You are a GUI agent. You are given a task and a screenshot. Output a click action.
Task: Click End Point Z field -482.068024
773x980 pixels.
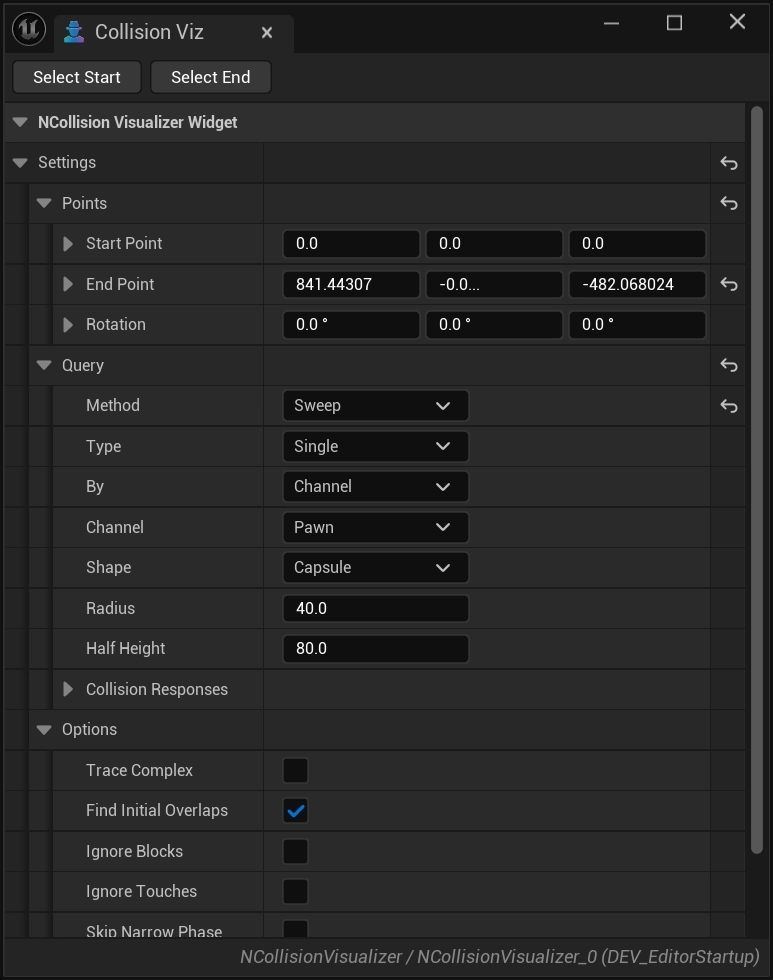pyautogui.click(x=637, y=284)
